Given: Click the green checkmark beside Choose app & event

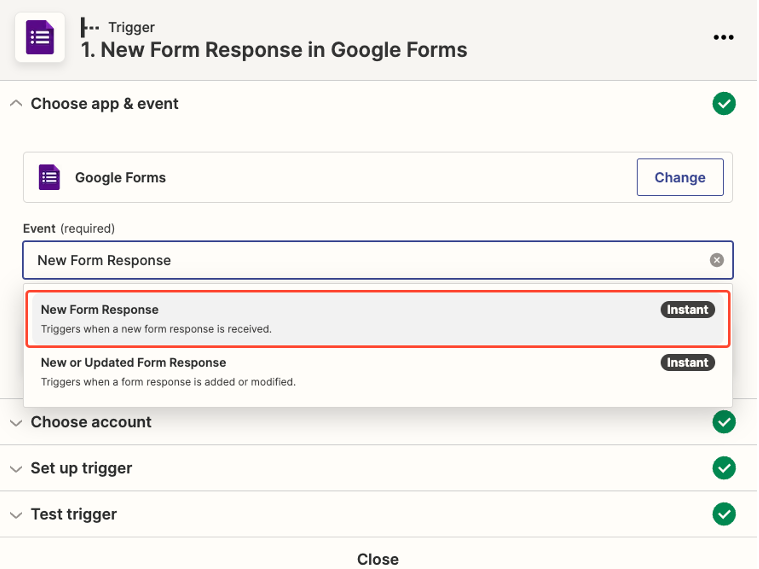Looking at the screenshot, I should click(724, 104).
